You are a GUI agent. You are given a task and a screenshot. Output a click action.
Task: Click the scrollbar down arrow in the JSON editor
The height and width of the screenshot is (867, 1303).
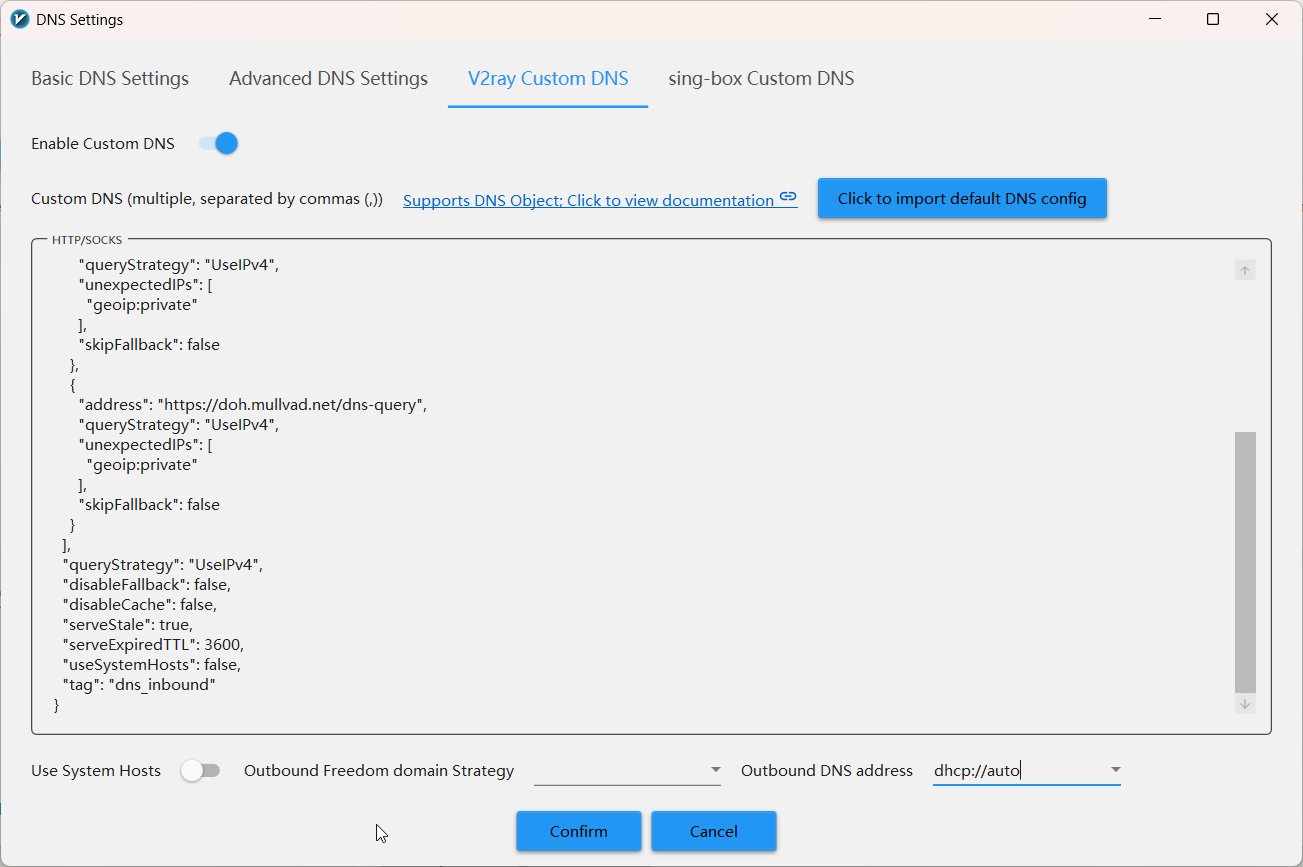point(1245,704)
